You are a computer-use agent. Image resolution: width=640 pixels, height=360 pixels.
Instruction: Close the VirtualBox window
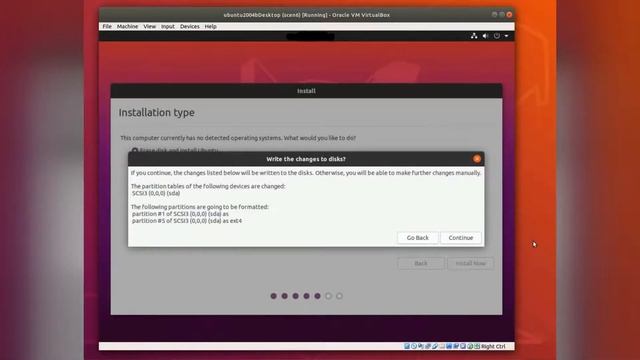509,15
